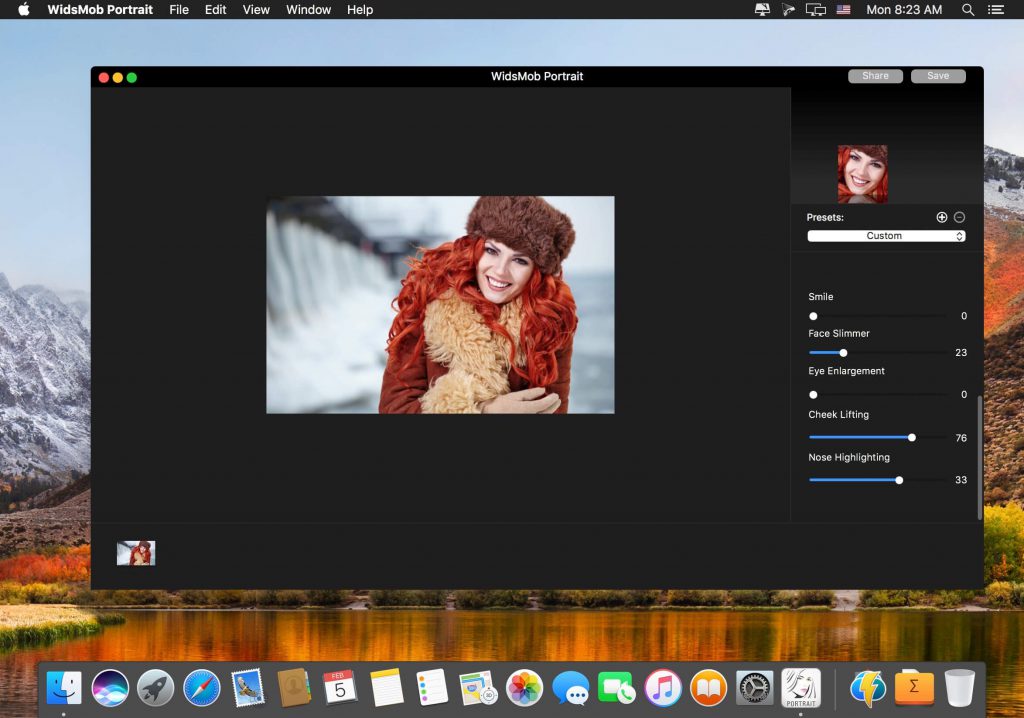The image size is (1024, 718).
Task: Open Safari from the Dock
Action: coord(202,688)
